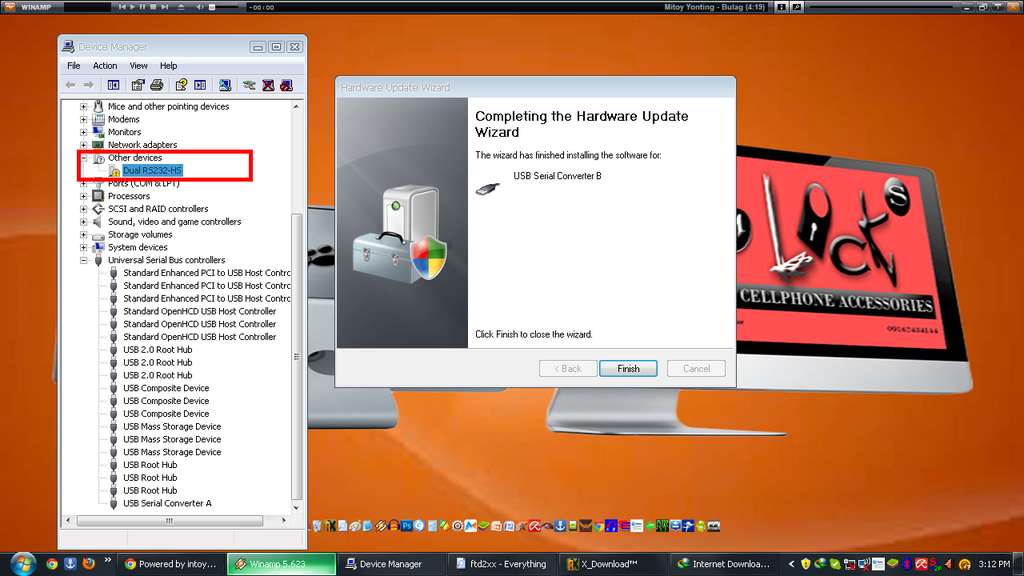Expand the Network adapters node
The width and height of the screenshot is (1024, 576).
84,145
